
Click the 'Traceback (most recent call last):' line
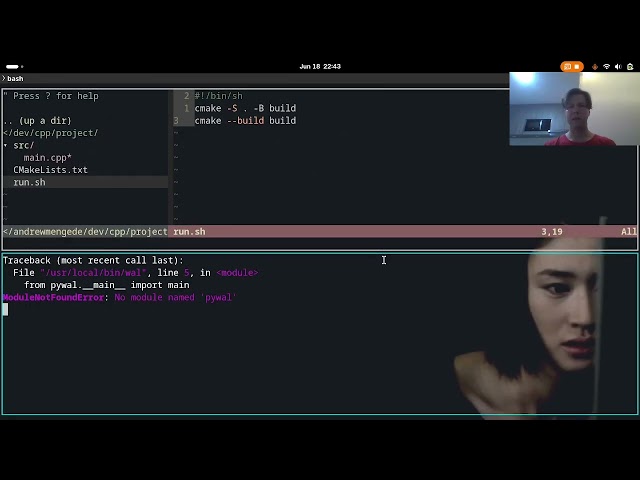[93, 260]
